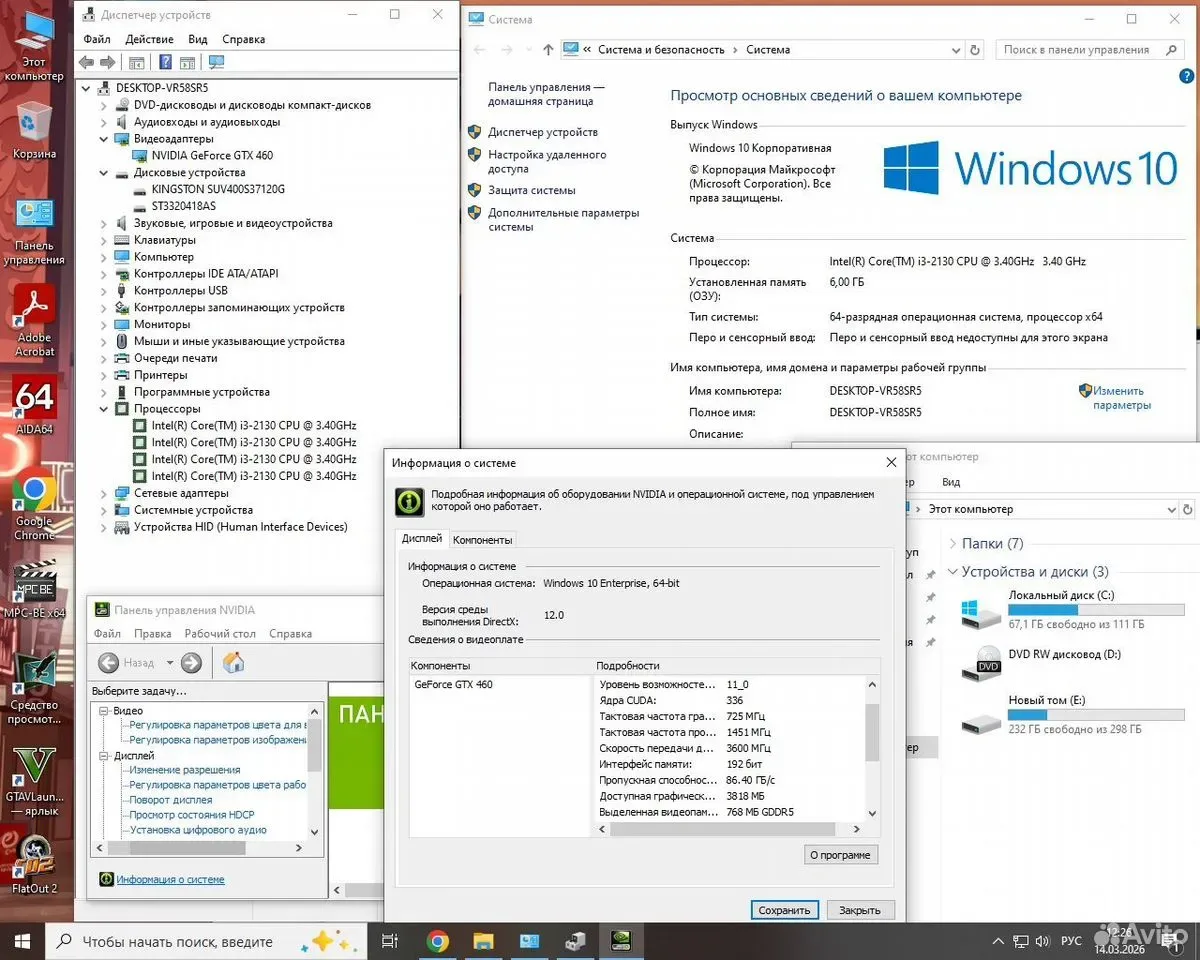Click File Explorer icon in taskbar

(483, 941)
